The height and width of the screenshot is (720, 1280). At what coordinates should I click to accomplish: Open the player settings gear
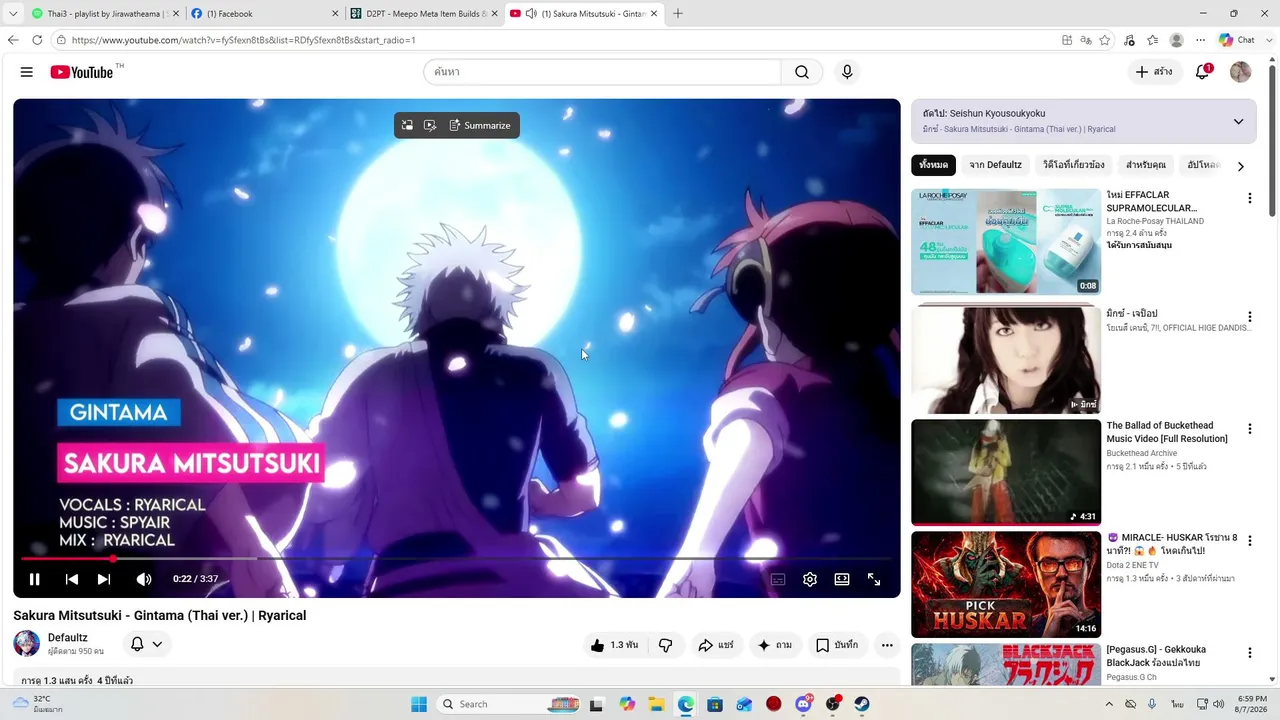click(x=810, y=579)
